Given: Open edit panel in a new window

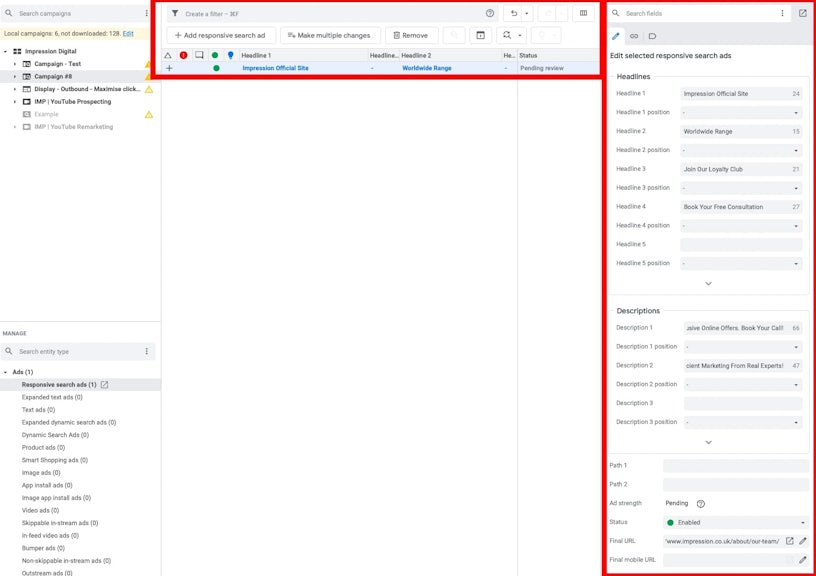Looking at the screenshot, I should [802, 14].
